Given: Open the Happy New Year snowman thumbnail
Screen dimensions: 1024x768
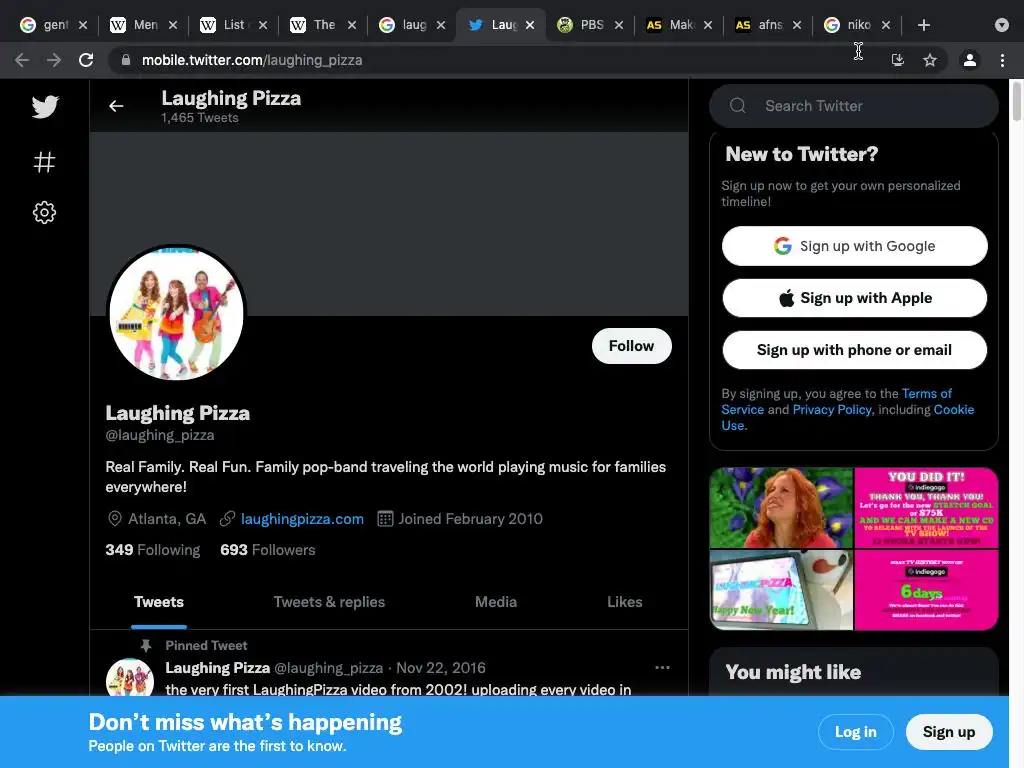Looking at the screenshot, I should coord(781,590).
